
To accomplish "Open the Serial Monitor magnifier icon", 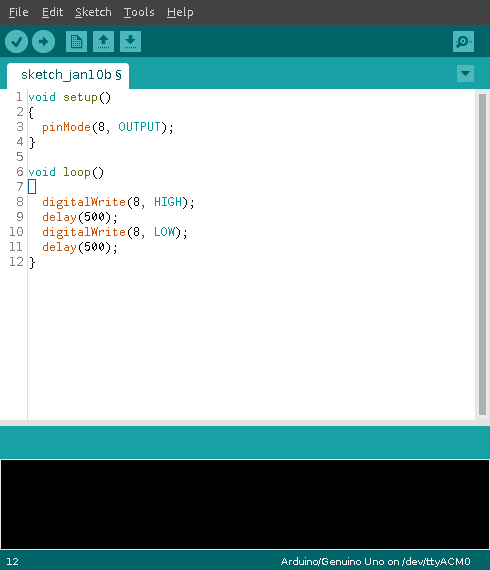I will (x=463, y=41).
